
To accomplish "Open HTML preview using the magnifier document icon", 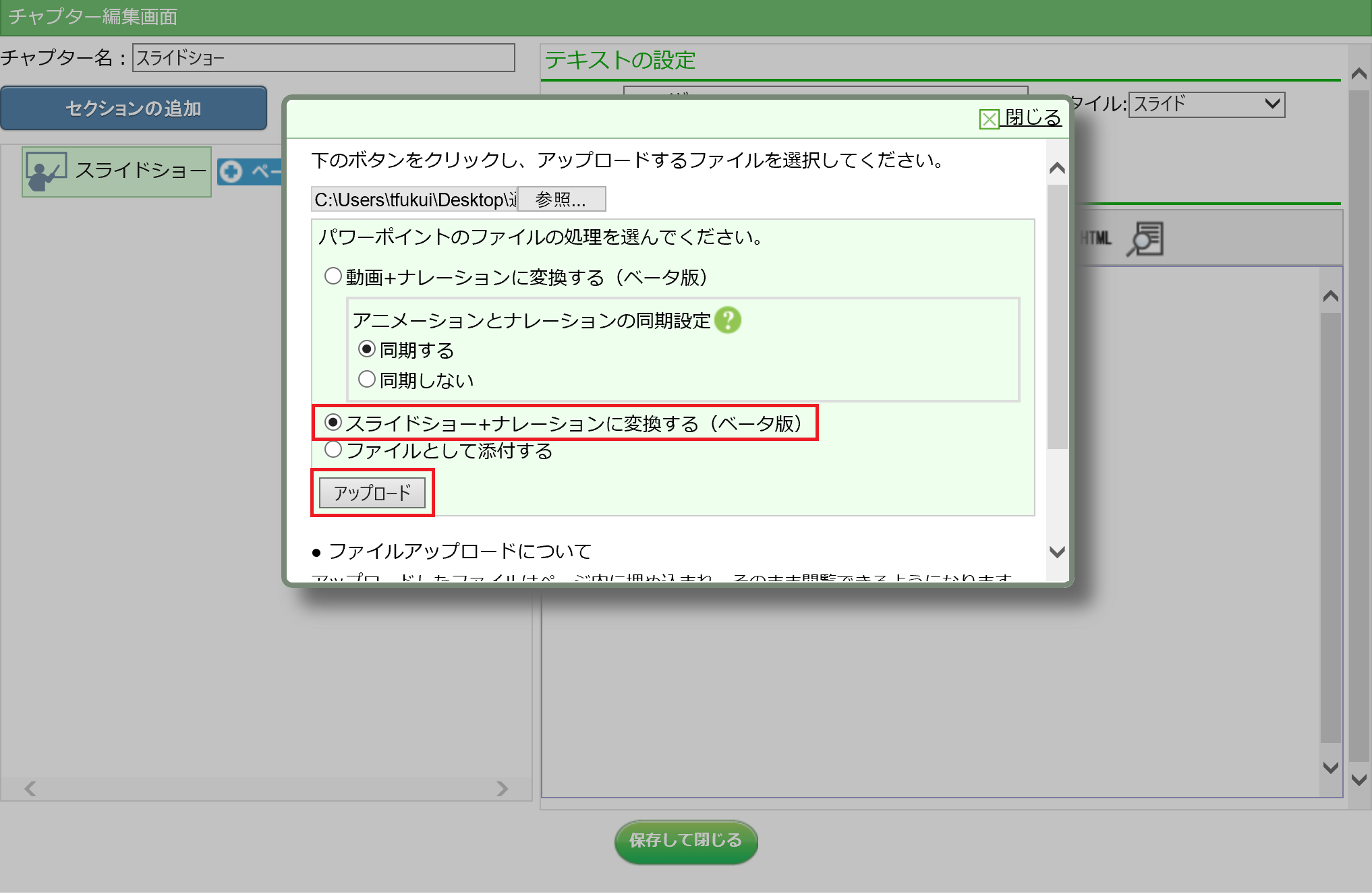I will tap(1147, 239).
